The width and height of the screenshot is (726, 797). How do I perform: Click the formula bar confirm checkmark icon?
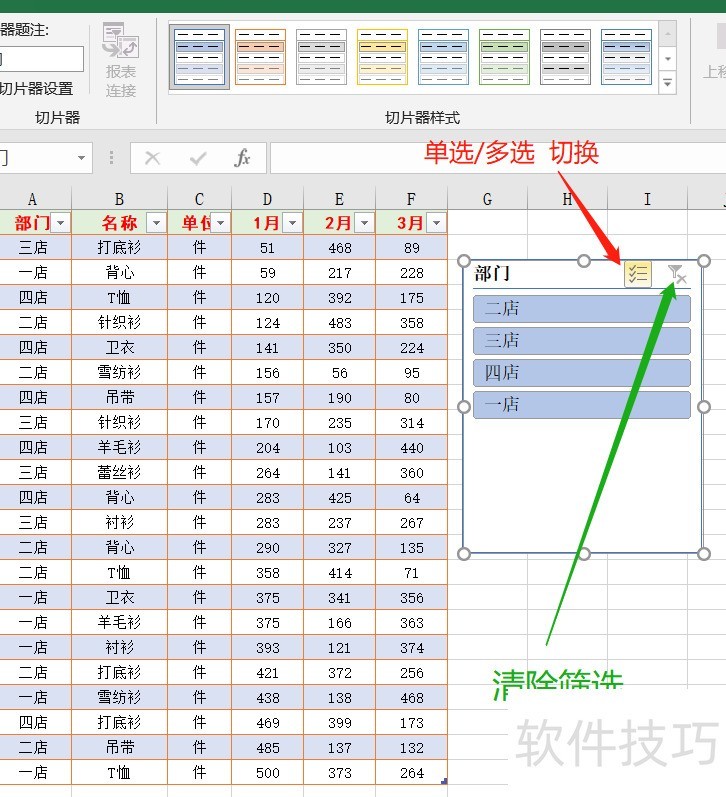click(x=198, y=158)
